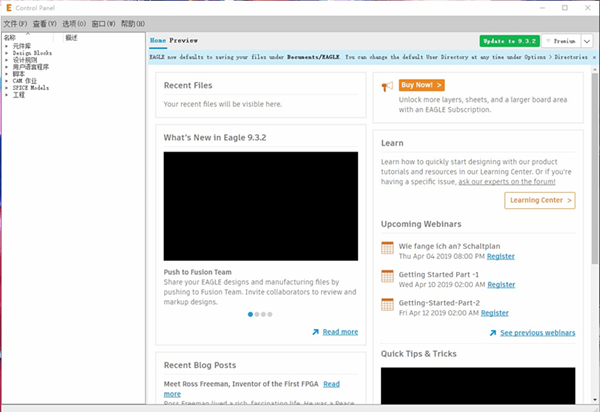Switch to the Home tab
The height and width of the screenshot is (412, 600).
[x=158, y=41]
